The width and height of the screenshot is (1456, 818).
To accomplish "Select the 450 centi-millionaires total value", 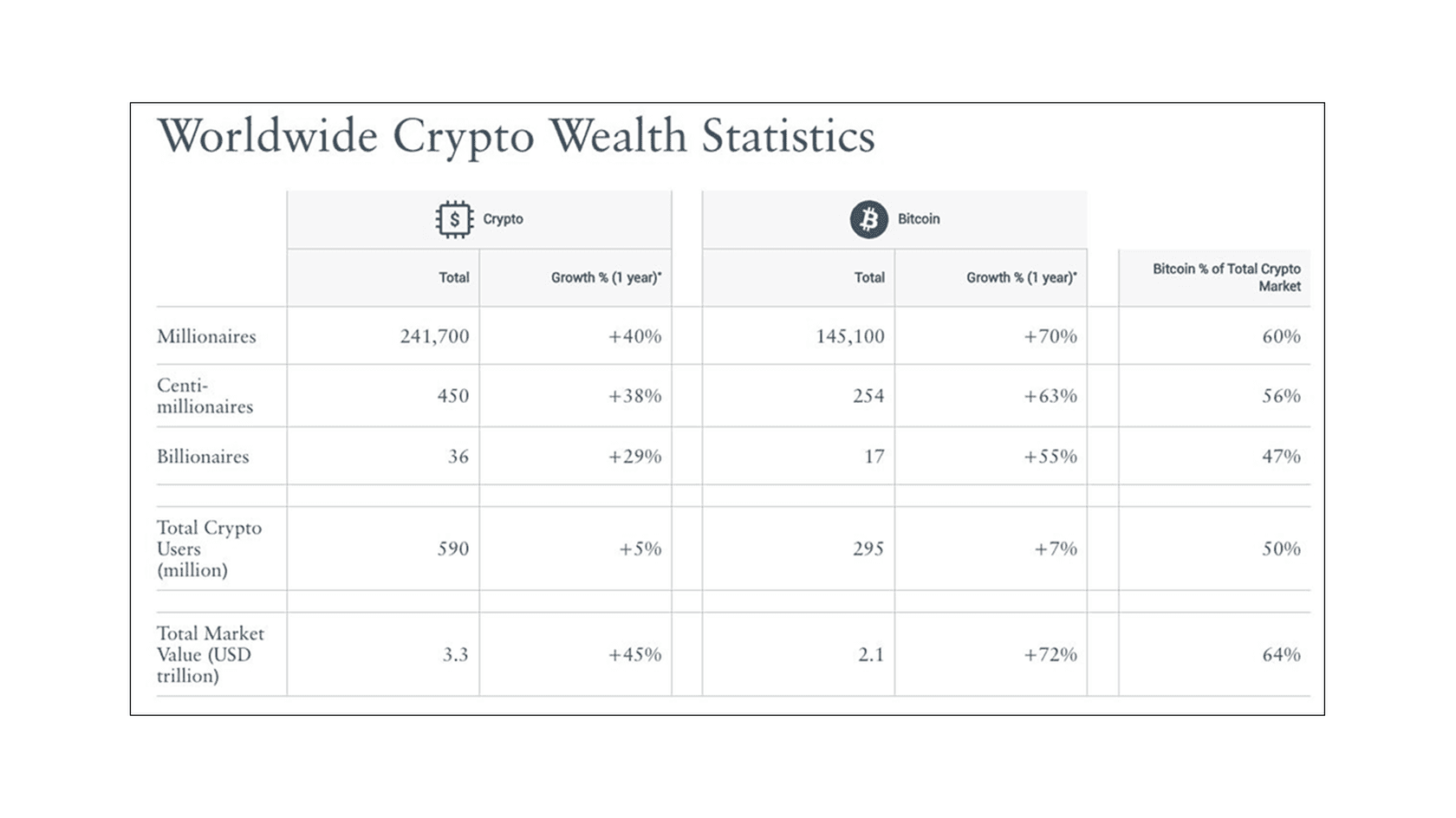I will [452, 396].
